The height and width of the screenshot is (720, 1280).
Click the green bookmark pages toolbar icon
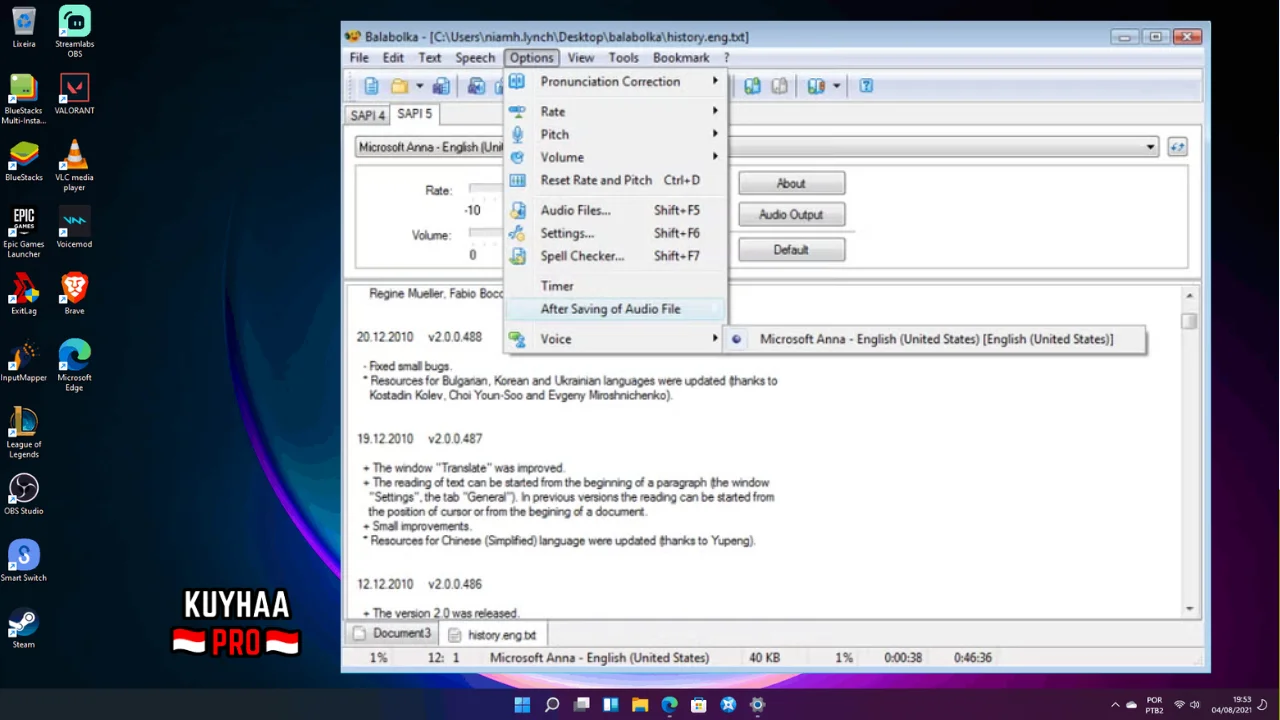click(752, 86)
